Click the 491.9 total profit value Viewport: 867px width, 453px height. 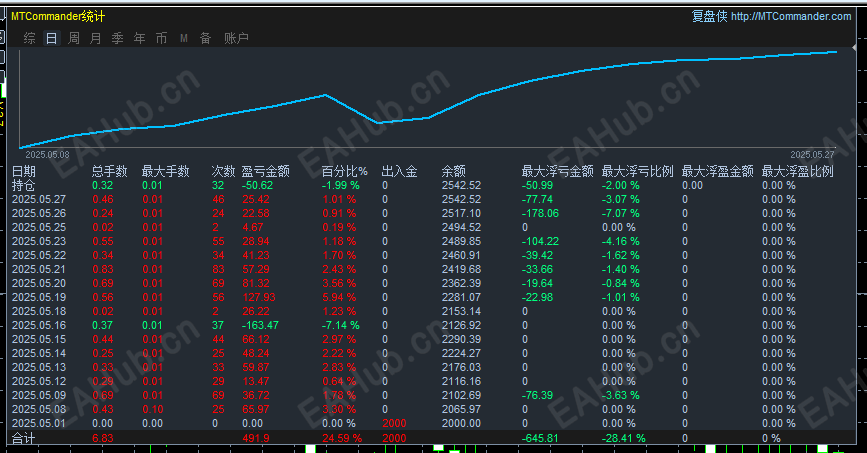pyautogui.click(x=256, y=439)
